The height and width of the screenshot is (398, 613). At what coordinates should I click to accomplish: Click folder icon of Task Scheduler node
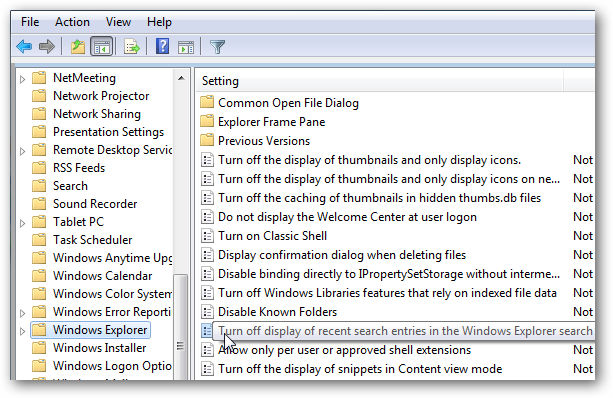[x=39, y=240]
